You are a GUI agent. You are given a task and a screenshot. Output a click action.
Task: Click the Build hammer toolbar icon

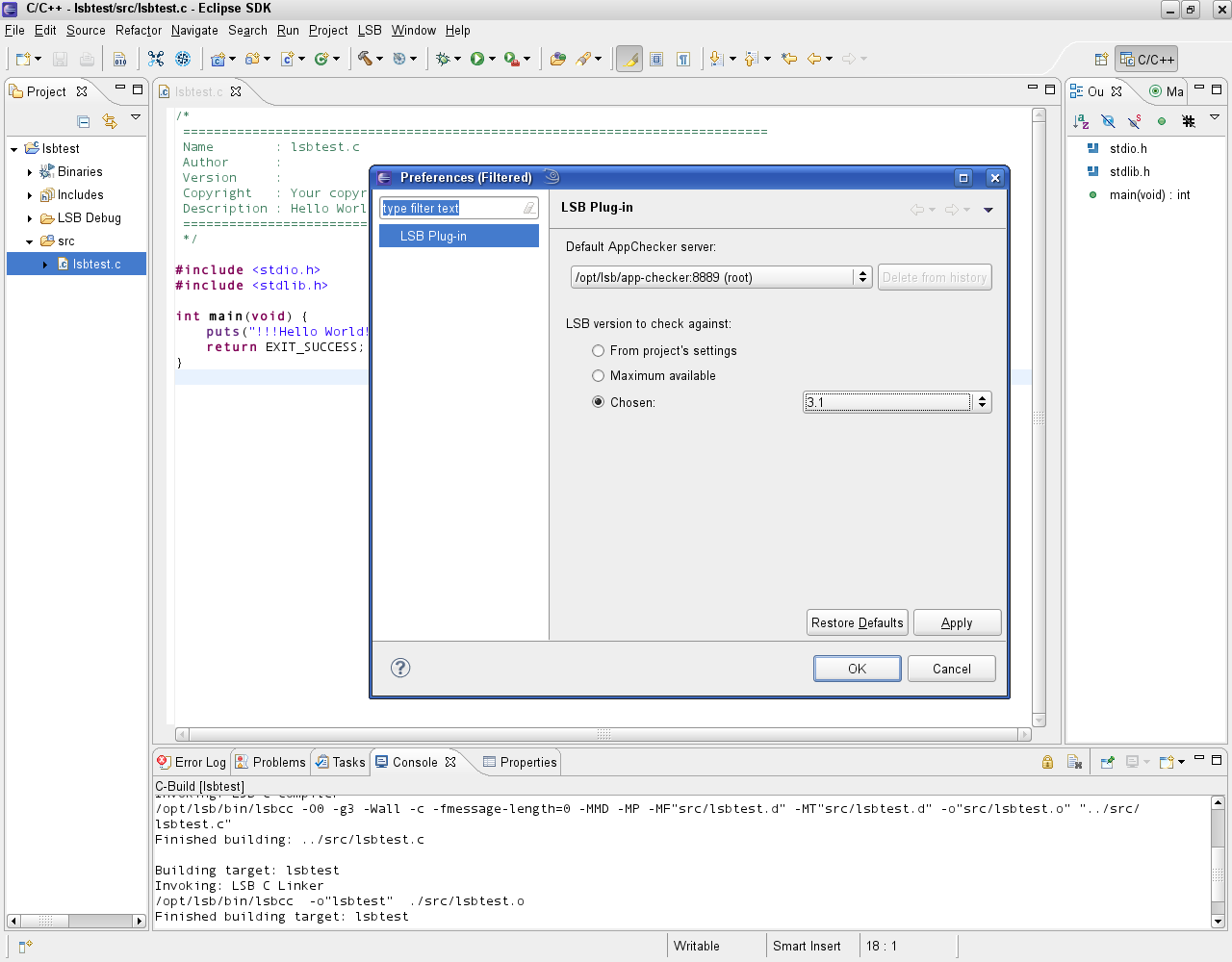pos(365,59)
